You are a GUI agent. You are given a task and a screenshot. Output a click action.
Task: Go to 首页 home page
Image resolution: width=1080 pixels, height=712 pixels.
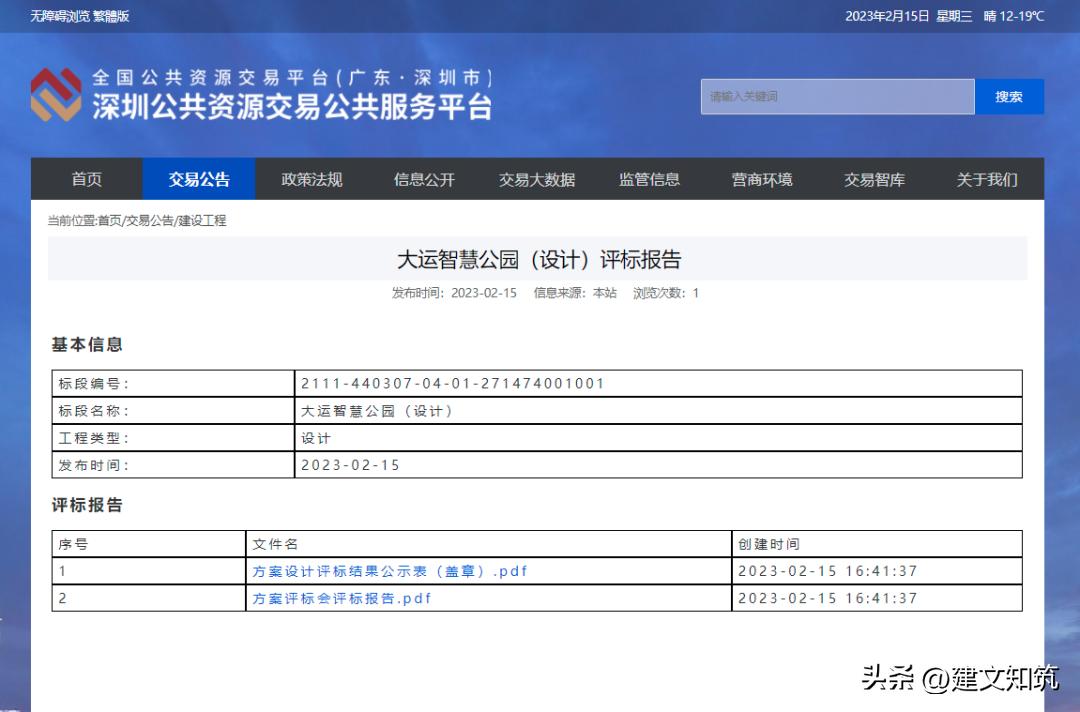pos(86,179)
